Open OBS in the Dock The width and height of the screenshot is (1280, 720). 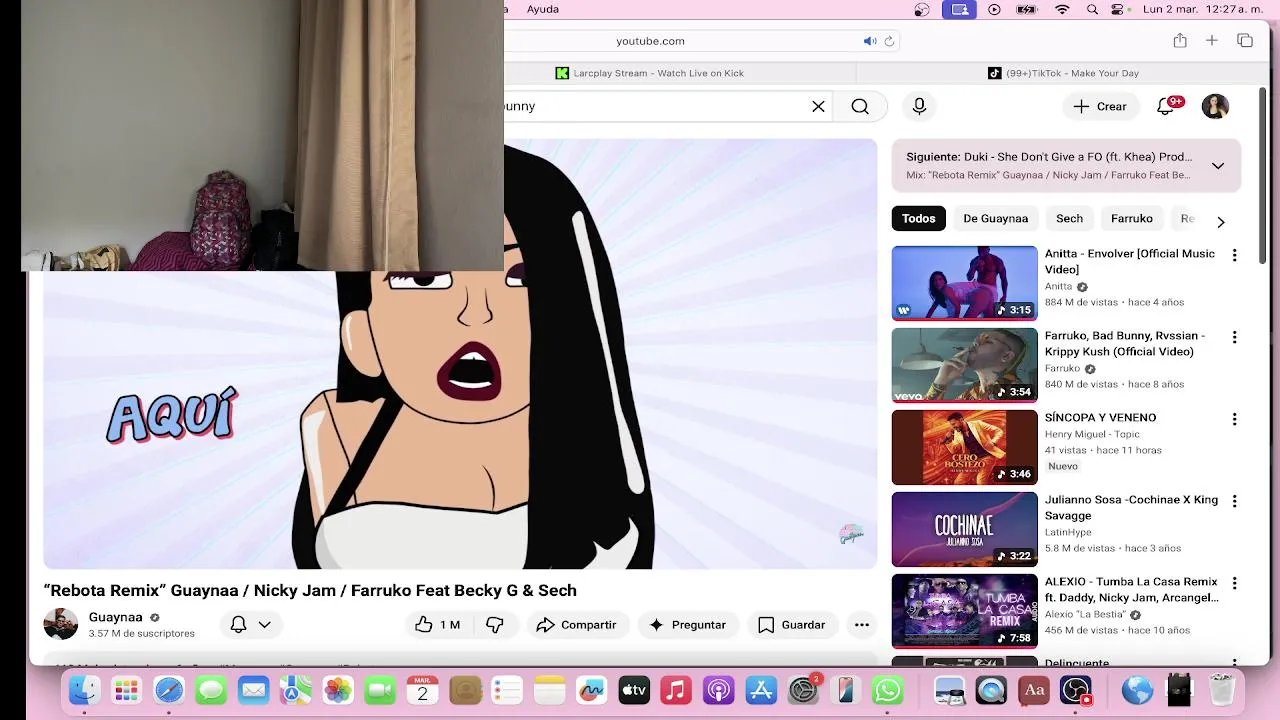1076,690
